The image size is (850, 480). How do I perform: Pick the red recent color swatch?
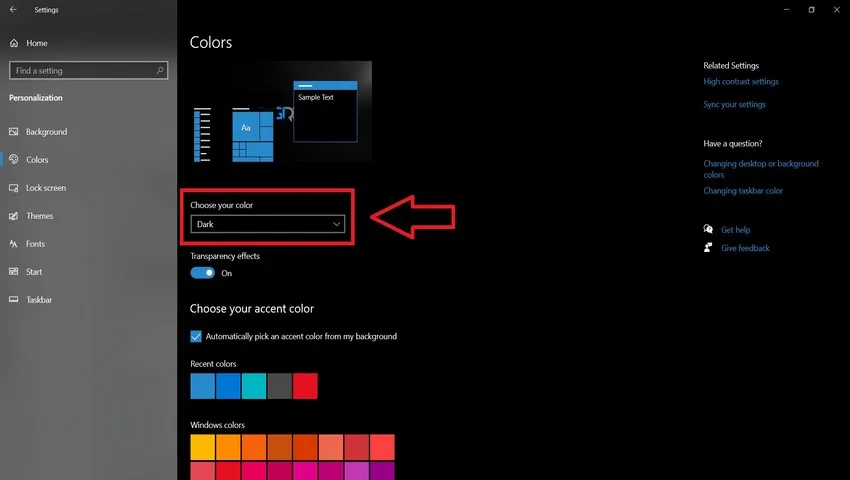coord(305,386)
